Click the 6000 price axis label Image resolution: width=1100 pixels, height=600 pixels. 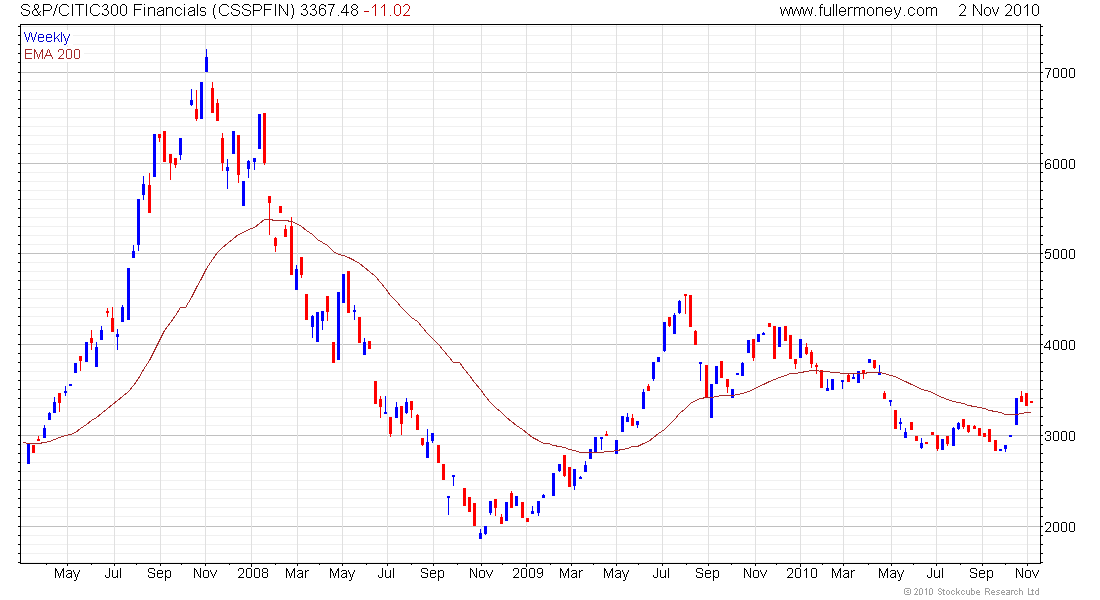tap(1060, 164)
